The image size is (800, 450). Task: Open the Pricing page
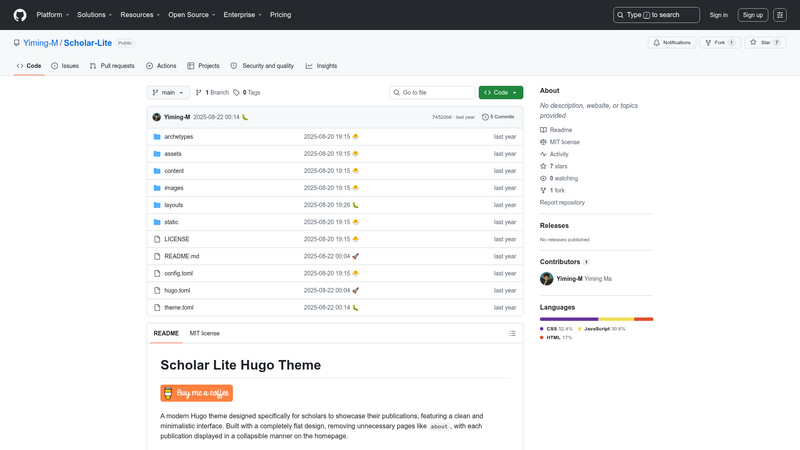pyautogui.click(x=281, y=15)
